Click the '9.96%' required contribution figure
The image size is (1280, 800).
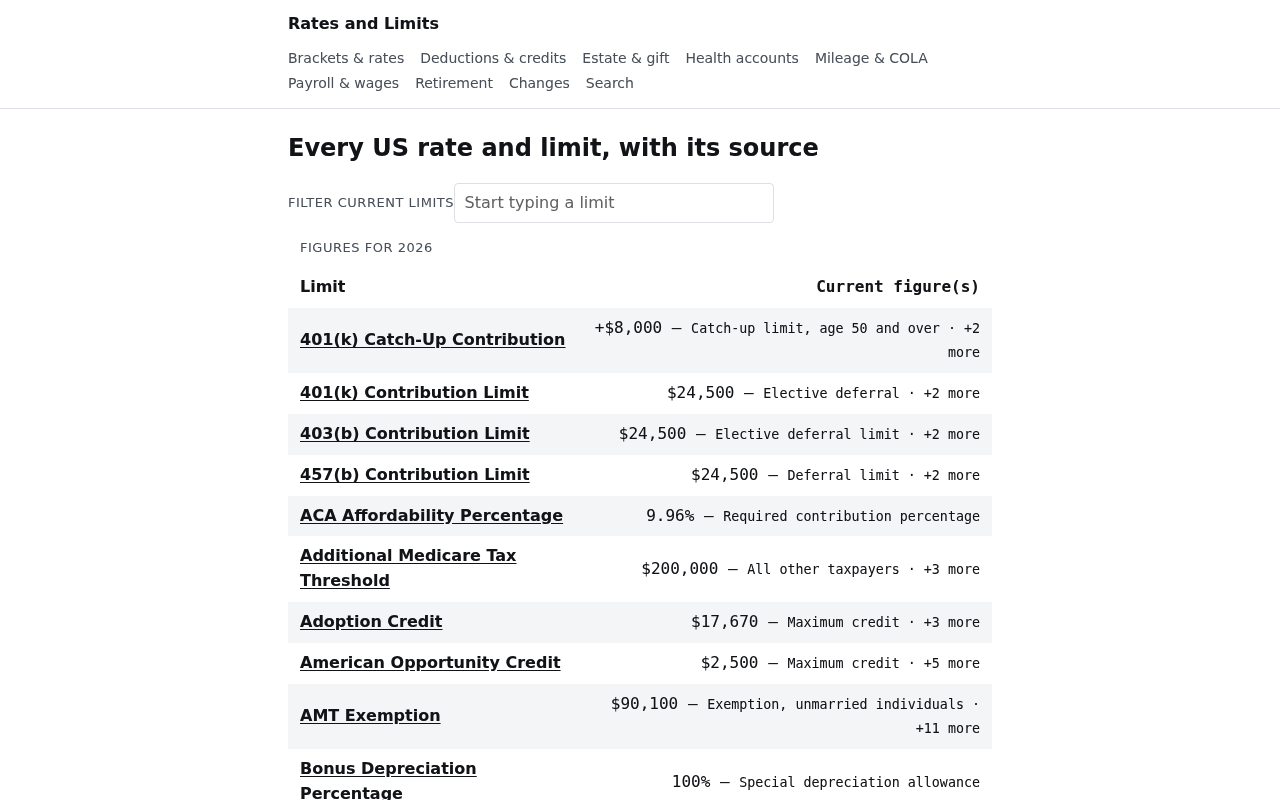coord(670,516)
